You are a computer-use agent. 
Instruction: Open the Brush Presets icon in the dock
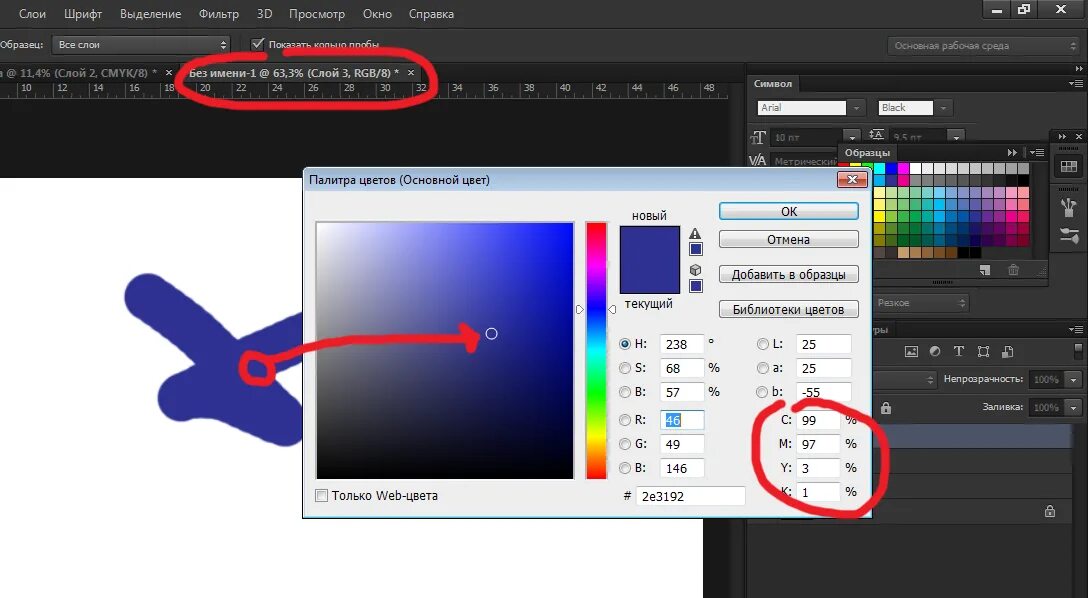[1069, 206]
